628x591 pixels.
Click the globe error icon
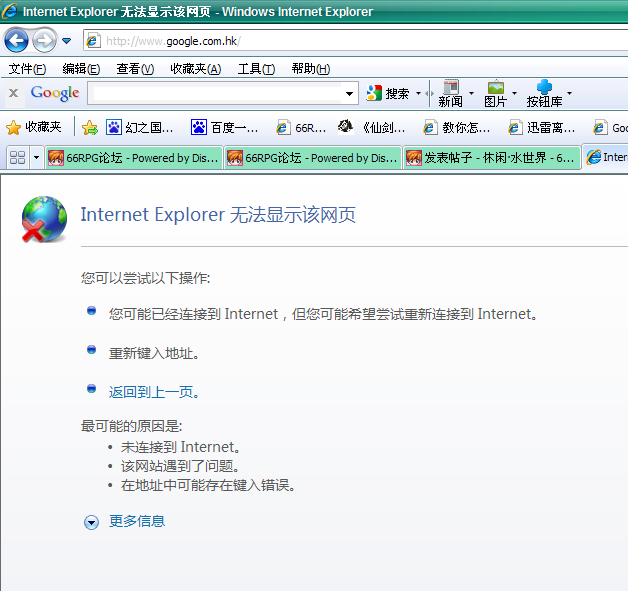click(x=44, y=219)
